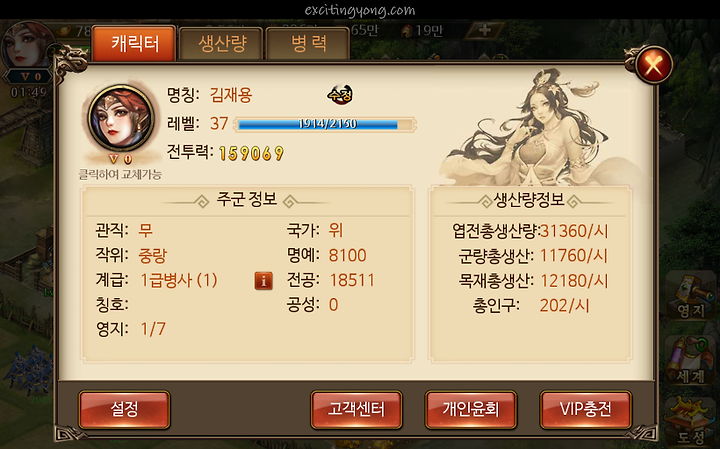Click the player avatar in top-left corner
This screenshot has width=720, height=449.
click(27, 46)
